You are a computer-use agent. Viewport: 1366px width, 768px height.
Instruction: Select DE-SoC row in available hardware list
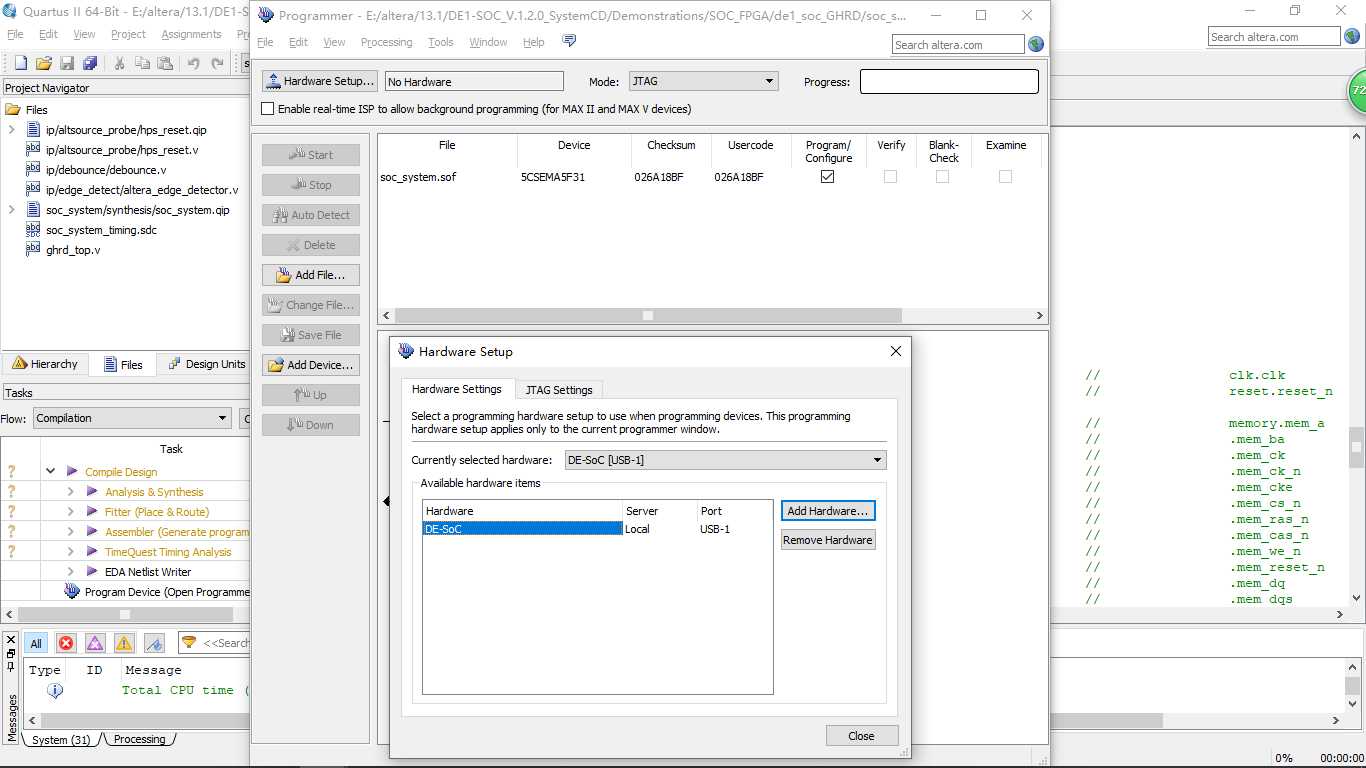(x=597, y=529)
